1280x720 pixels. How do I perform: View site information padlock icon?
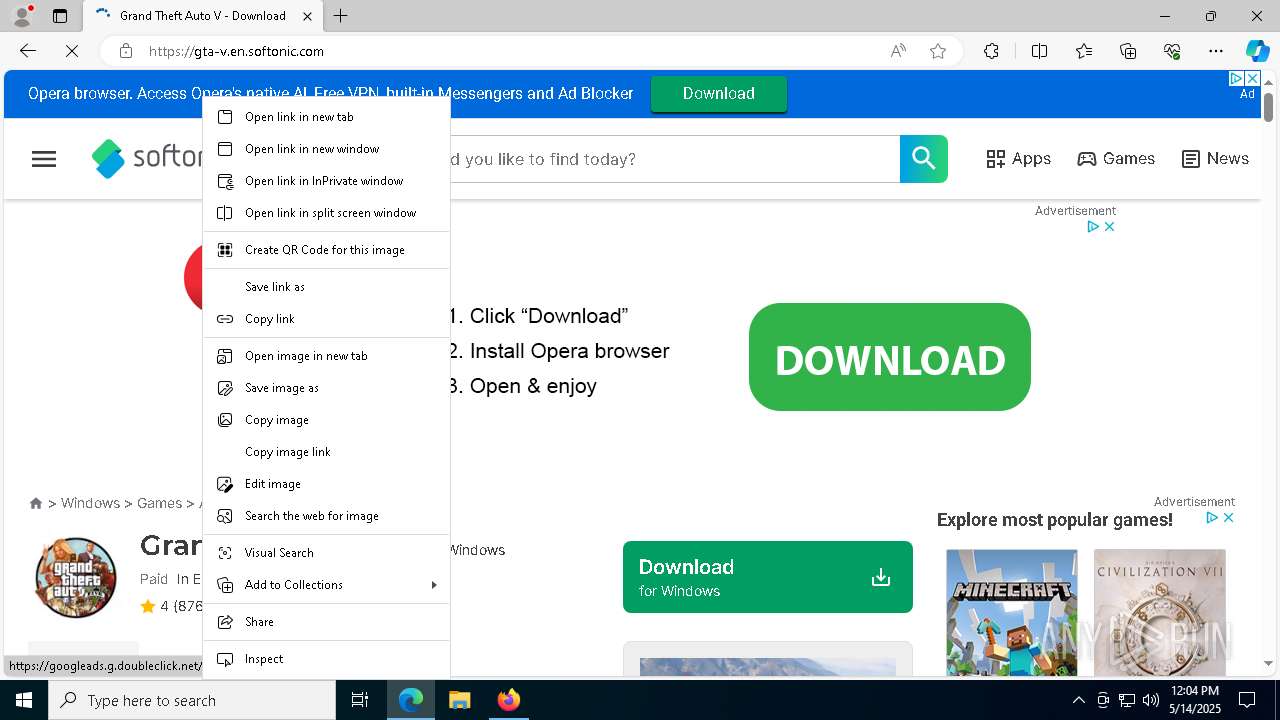click(125, 51)
